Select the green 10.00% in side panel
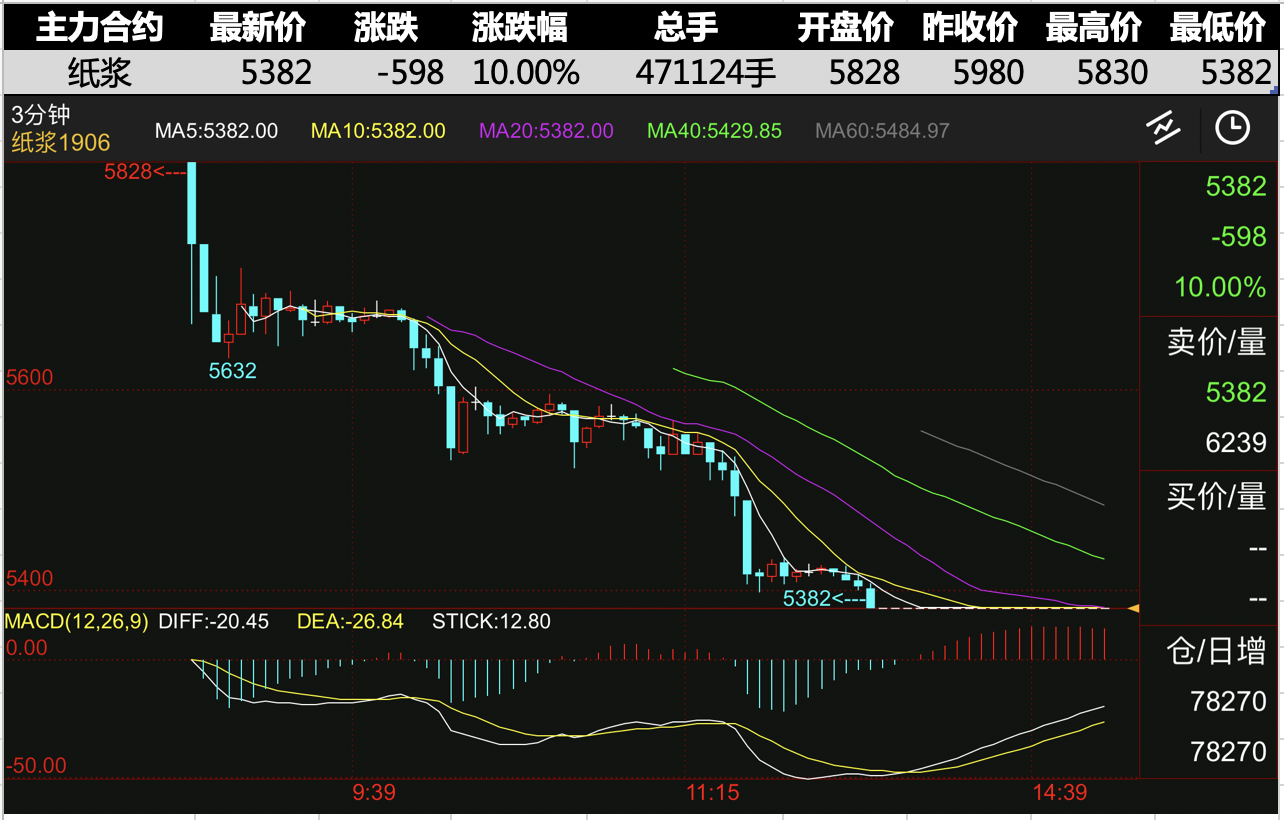Image resolution: width=1284 pixels, height=820 pixels. [x=1220, y=288]
